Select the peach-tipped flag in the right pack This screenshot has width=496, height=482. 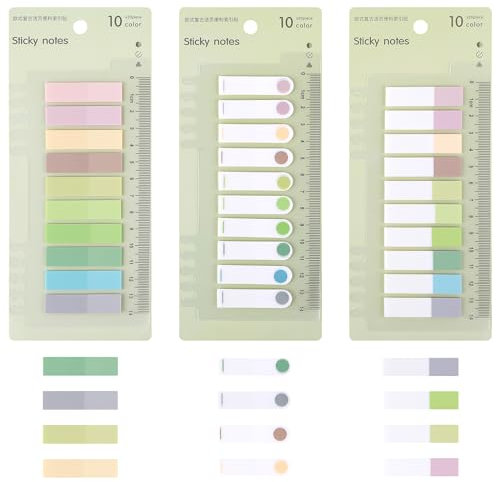(x=423, y=143)
